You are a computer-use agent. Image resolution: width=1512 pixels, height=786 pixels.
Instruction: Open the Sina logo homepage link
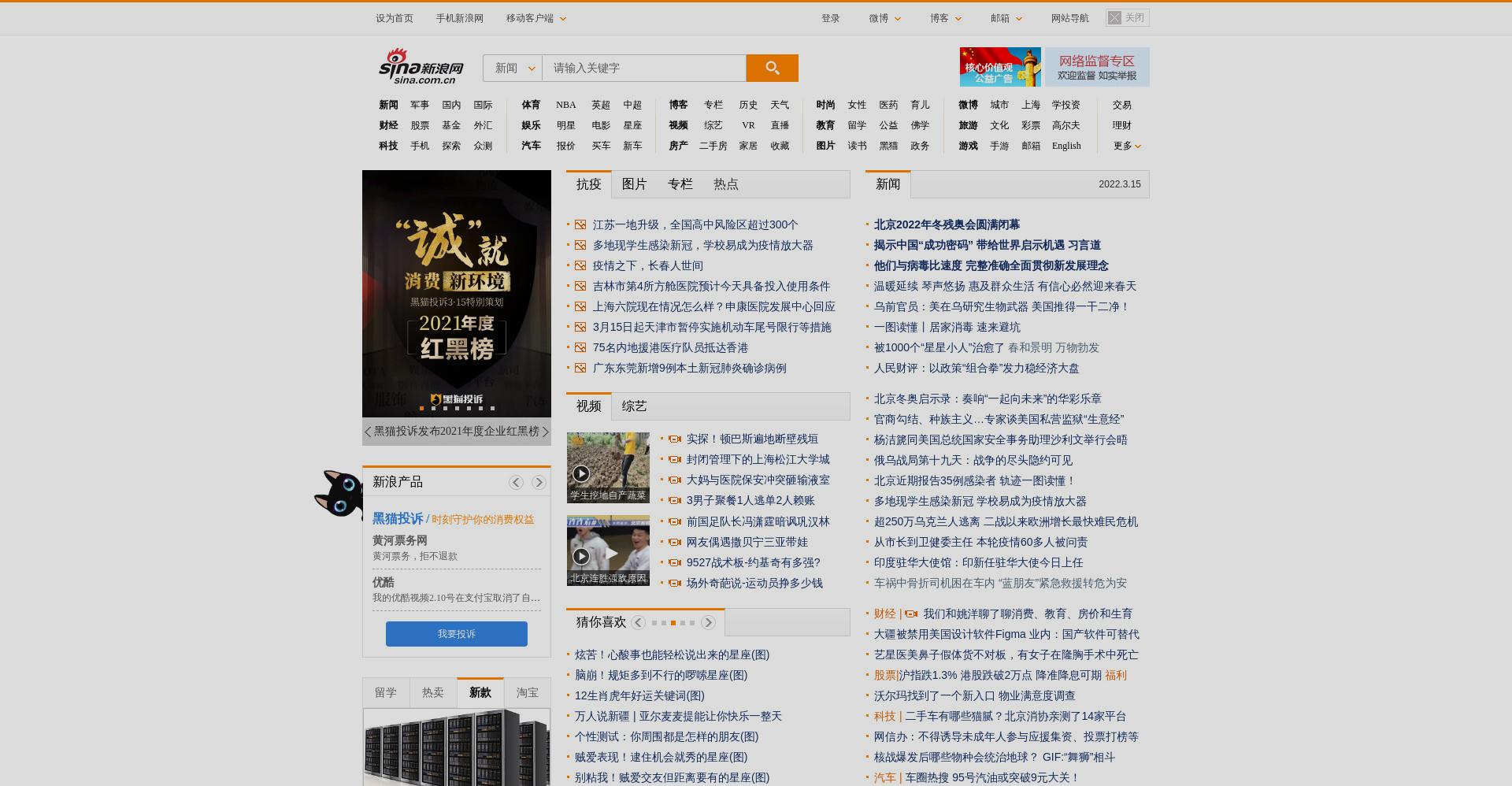click(x=421, y=66)
